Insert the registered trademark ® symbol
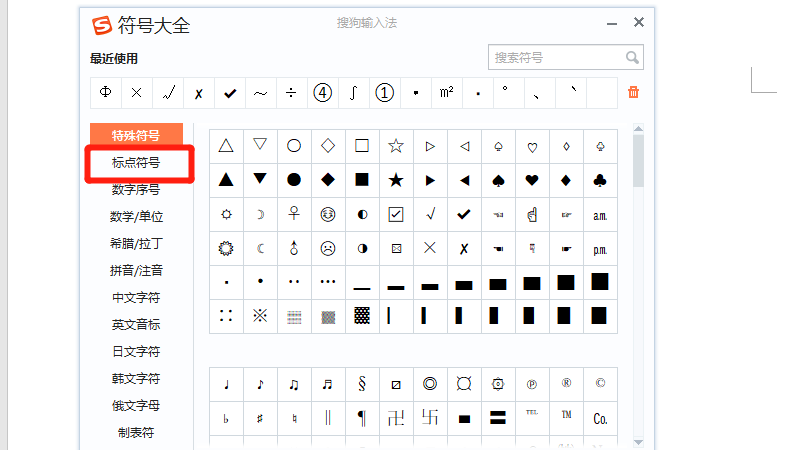The image size is (800, 450). pos(566,383)
